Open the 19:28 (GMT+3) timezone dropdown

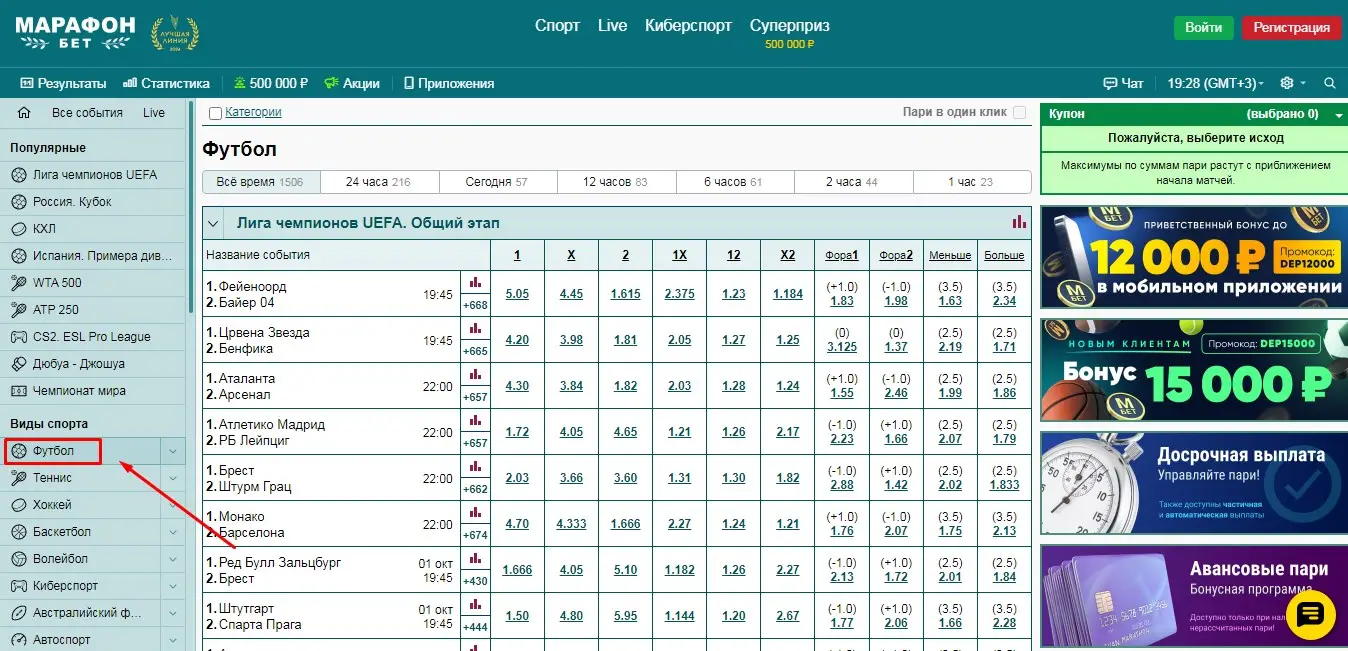tap(1215, 83)
